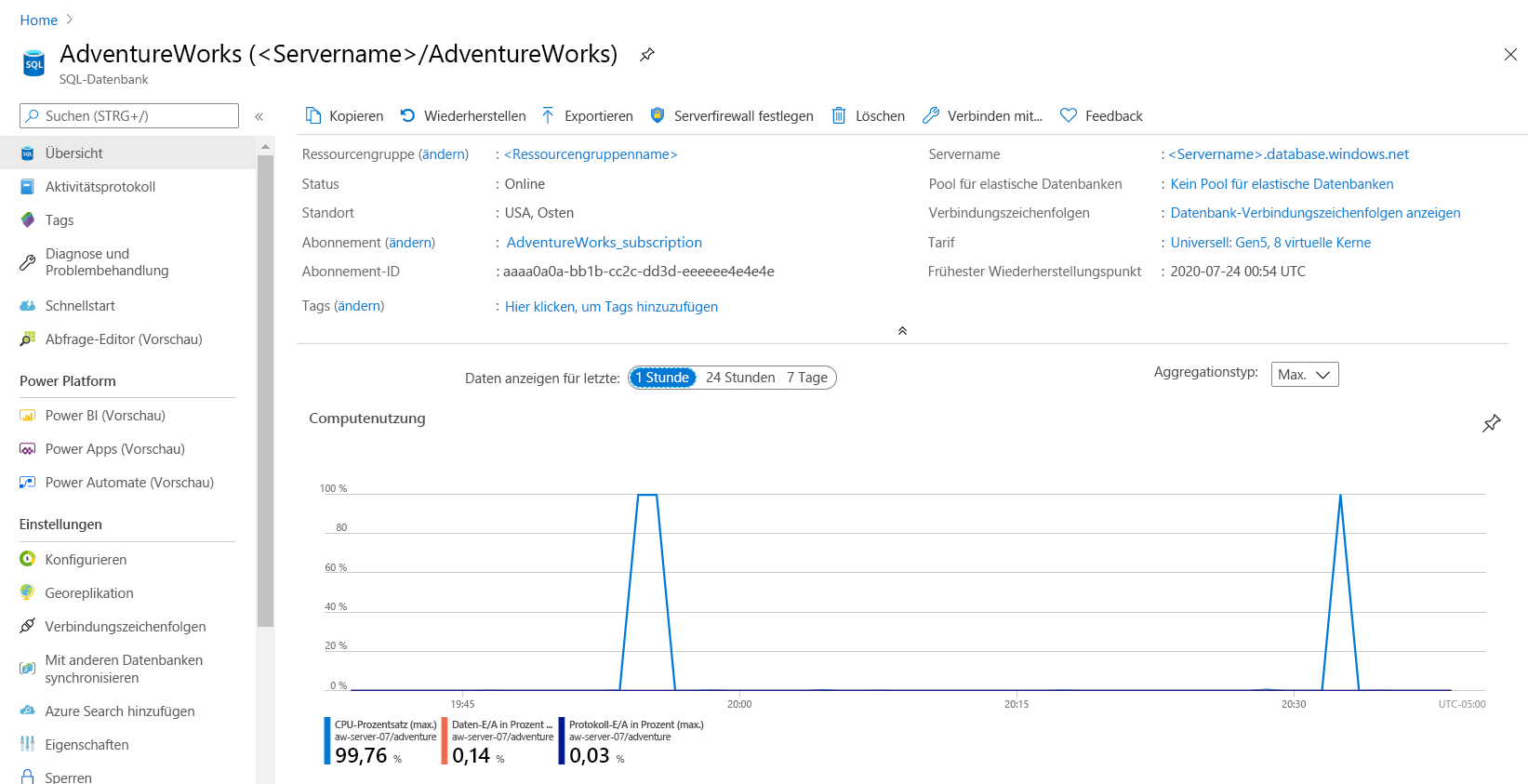Image resolution: width=1528 pixels, height=784 pixels.
Task: Click the Power Automate icon
Action: pos(28,483)
